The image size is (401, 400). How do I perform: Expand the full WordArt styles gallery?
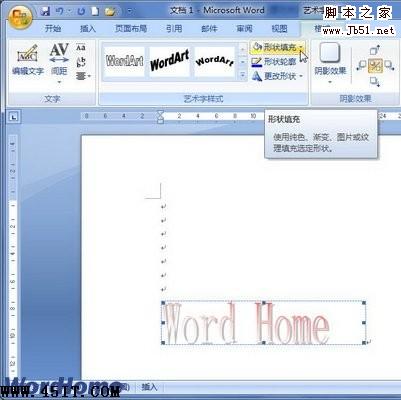point(243,75)
